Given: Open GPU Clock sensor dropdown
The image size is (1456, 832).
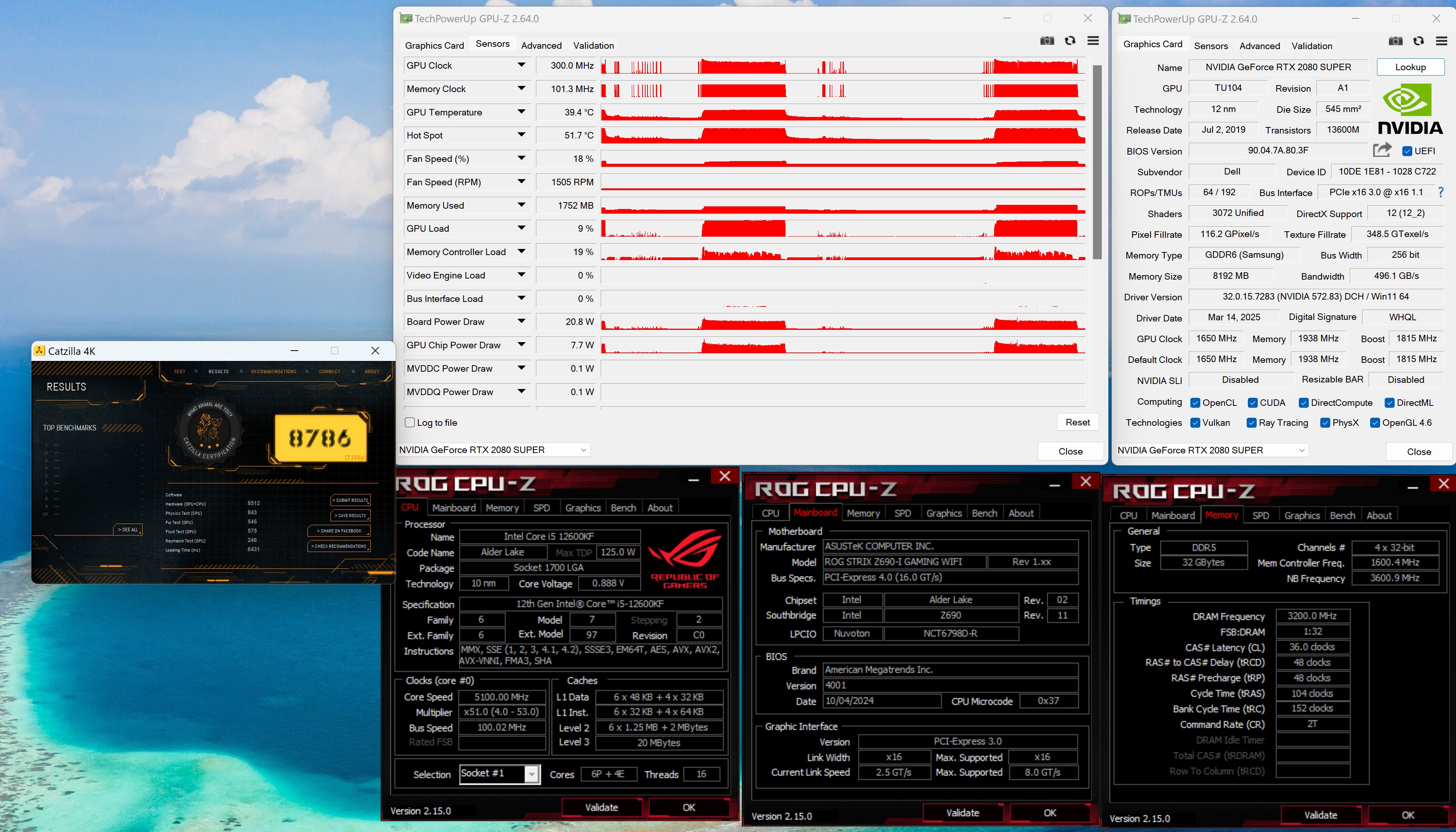Looking at the screenshot, I should point(521,65).
